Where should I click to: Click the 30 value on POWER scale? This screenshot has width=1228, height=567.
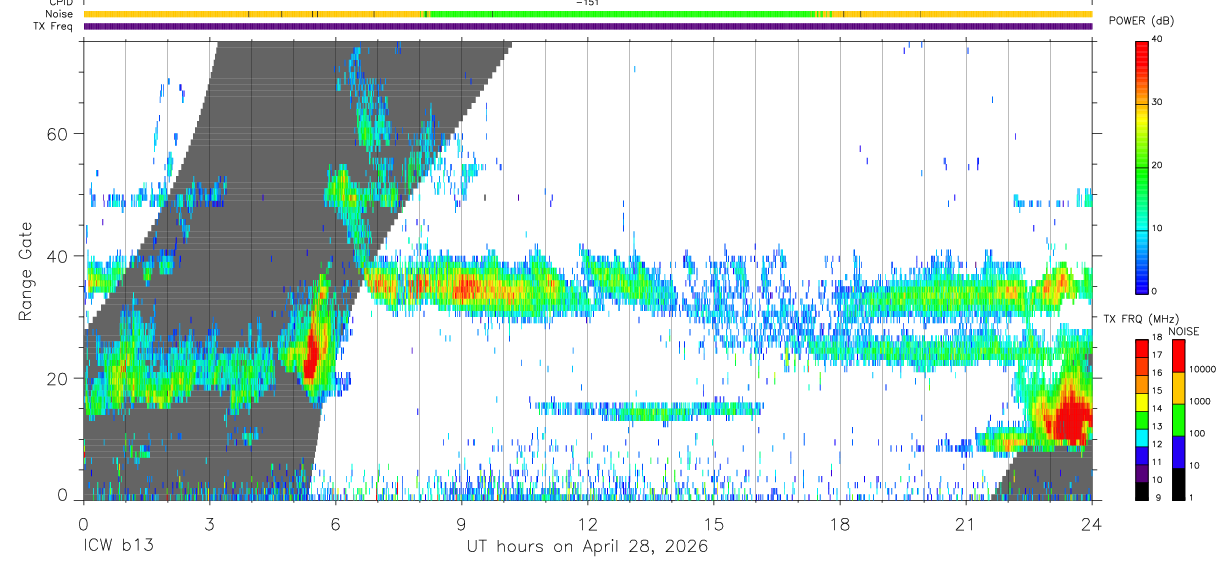[1158, 102]
